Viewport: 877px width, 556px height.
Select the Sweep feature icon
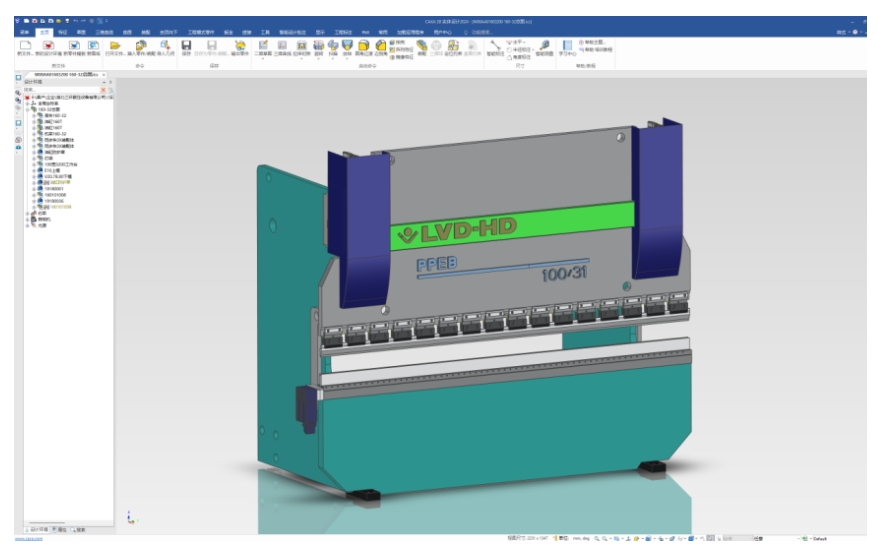(333, 45)
